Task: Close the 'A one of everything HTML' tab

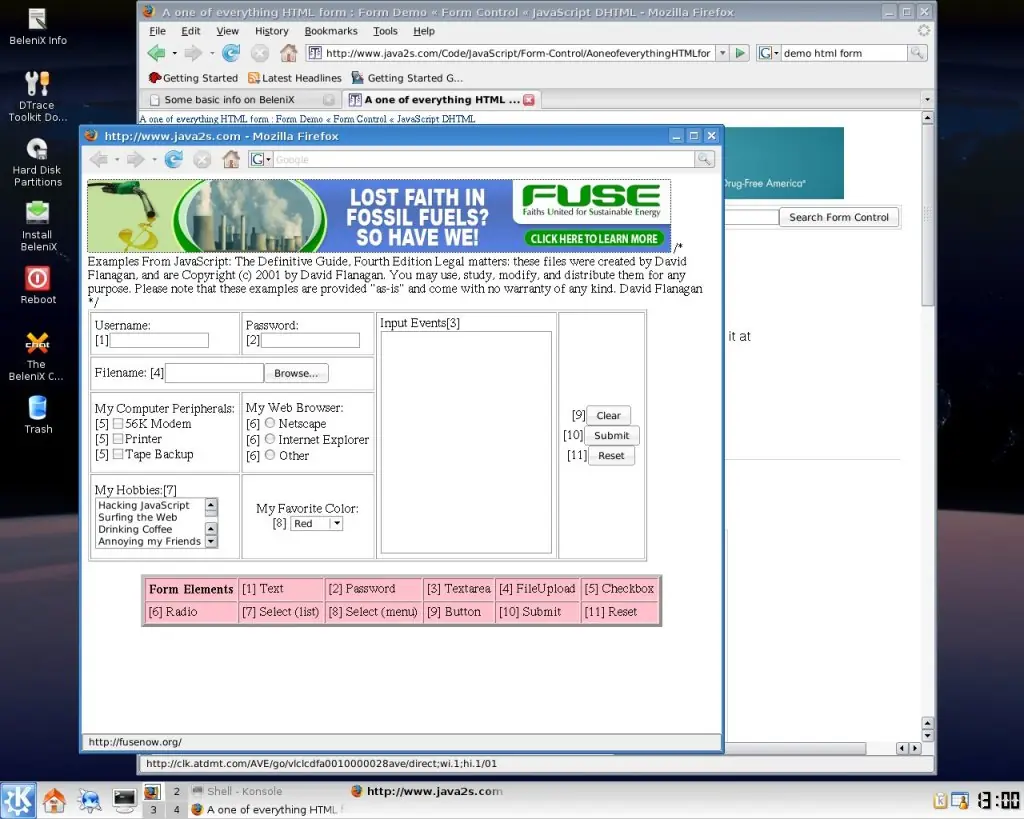Action: (x=529, y=99)
